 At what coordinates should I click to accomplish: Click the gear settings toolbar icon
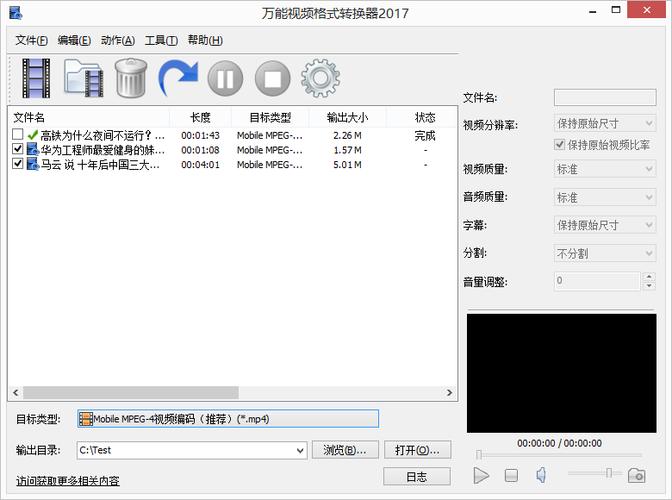click(x=320, y=78)
